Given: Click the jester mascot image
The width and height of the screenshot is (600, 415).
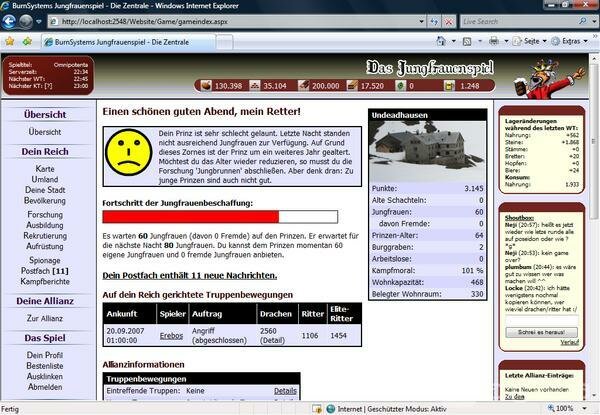Looking at the screenshot, I should coord(548,79).
